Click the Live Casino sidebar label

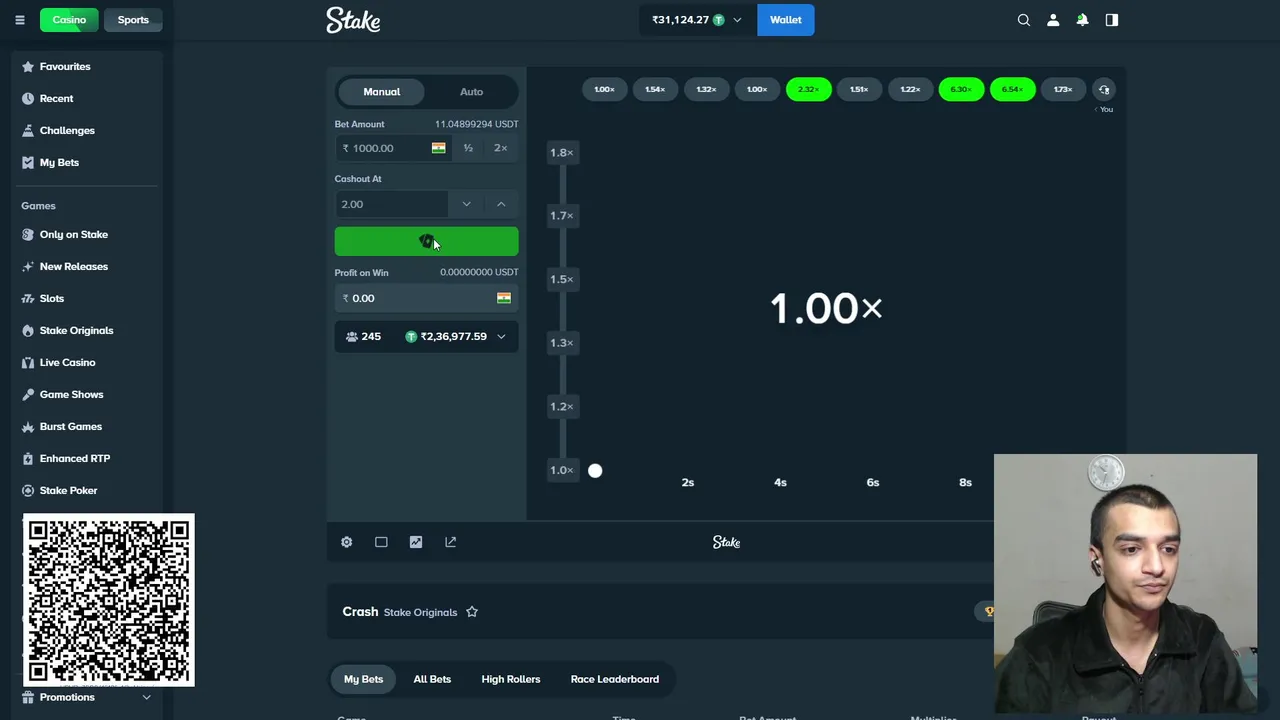[67, 362]
